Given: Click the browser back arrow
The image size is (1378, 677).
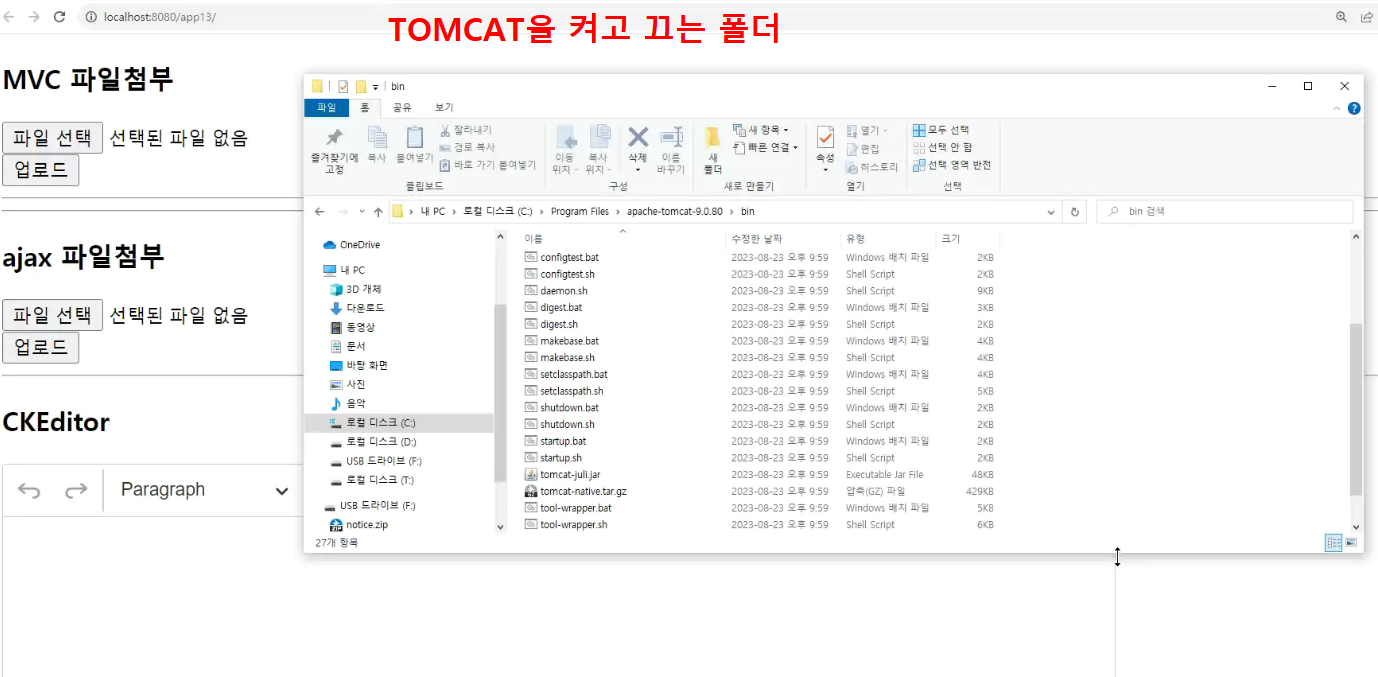Looking at the screenshot, I should 11,17.
